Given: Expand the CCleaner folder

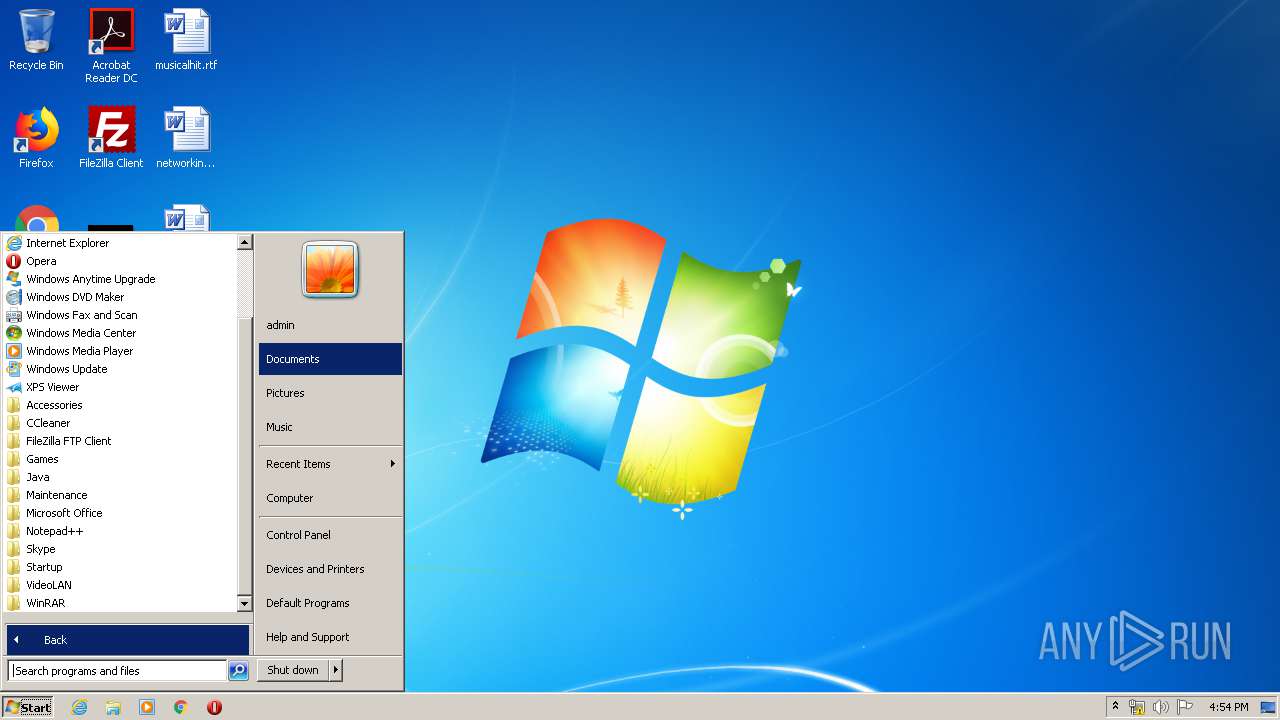Looking at the screenshot, I should 120,423.
